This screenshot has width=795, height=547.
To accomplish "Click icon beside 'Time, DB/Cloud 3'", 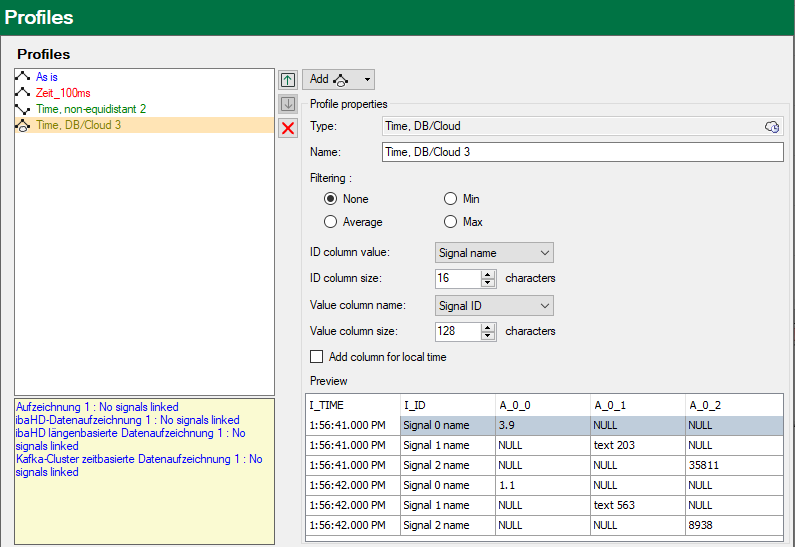I will coord(24,125).
